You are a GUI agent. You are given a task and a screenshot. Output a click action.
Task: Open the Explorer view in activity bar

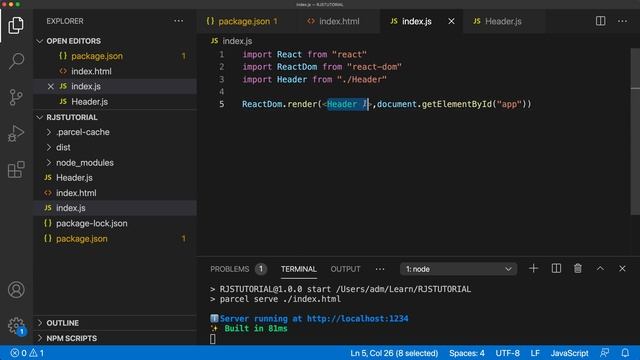[16, 26]
